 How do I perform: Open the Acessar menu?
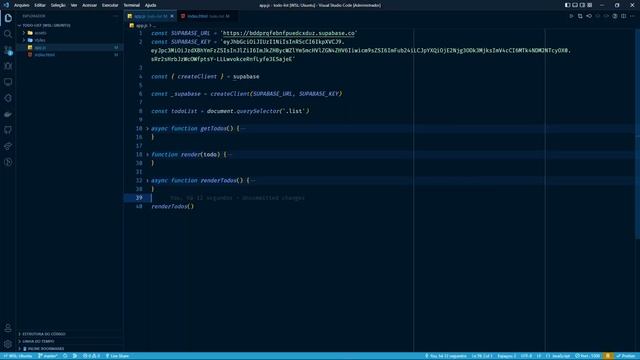pos(89,5)
